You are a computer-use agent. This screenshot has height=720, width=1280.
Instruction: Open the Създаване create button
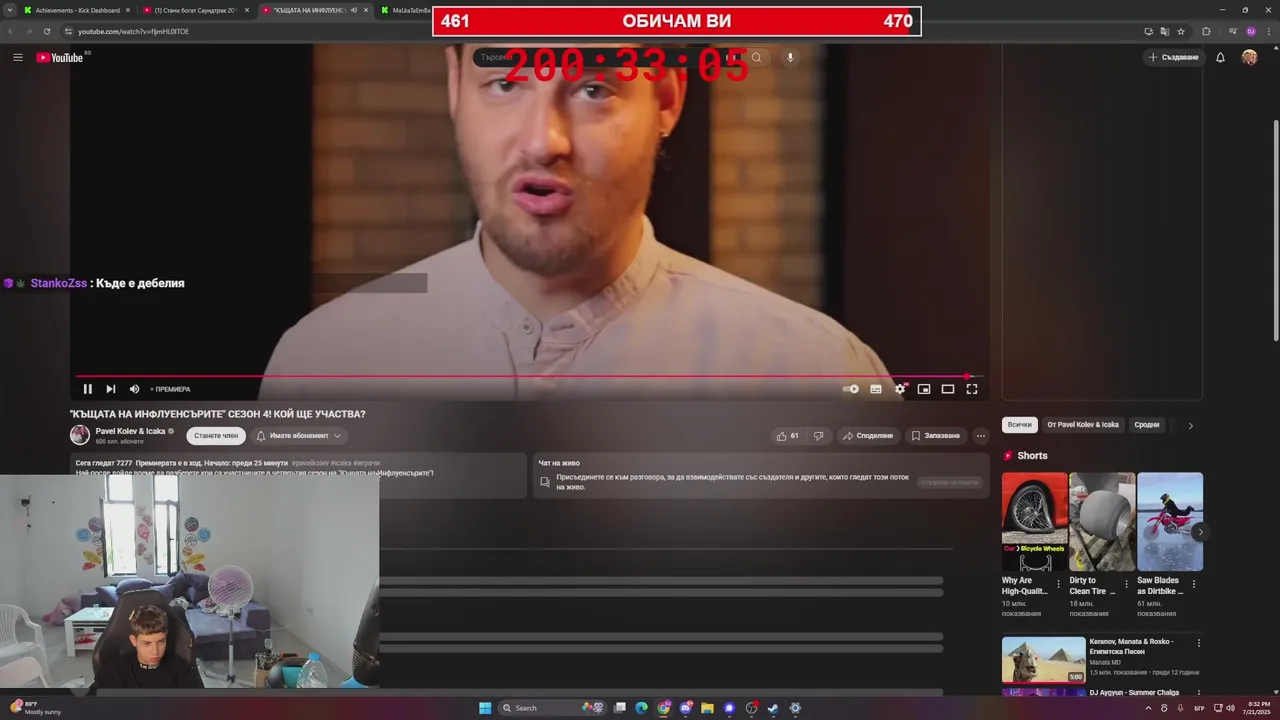[1173, 57]
